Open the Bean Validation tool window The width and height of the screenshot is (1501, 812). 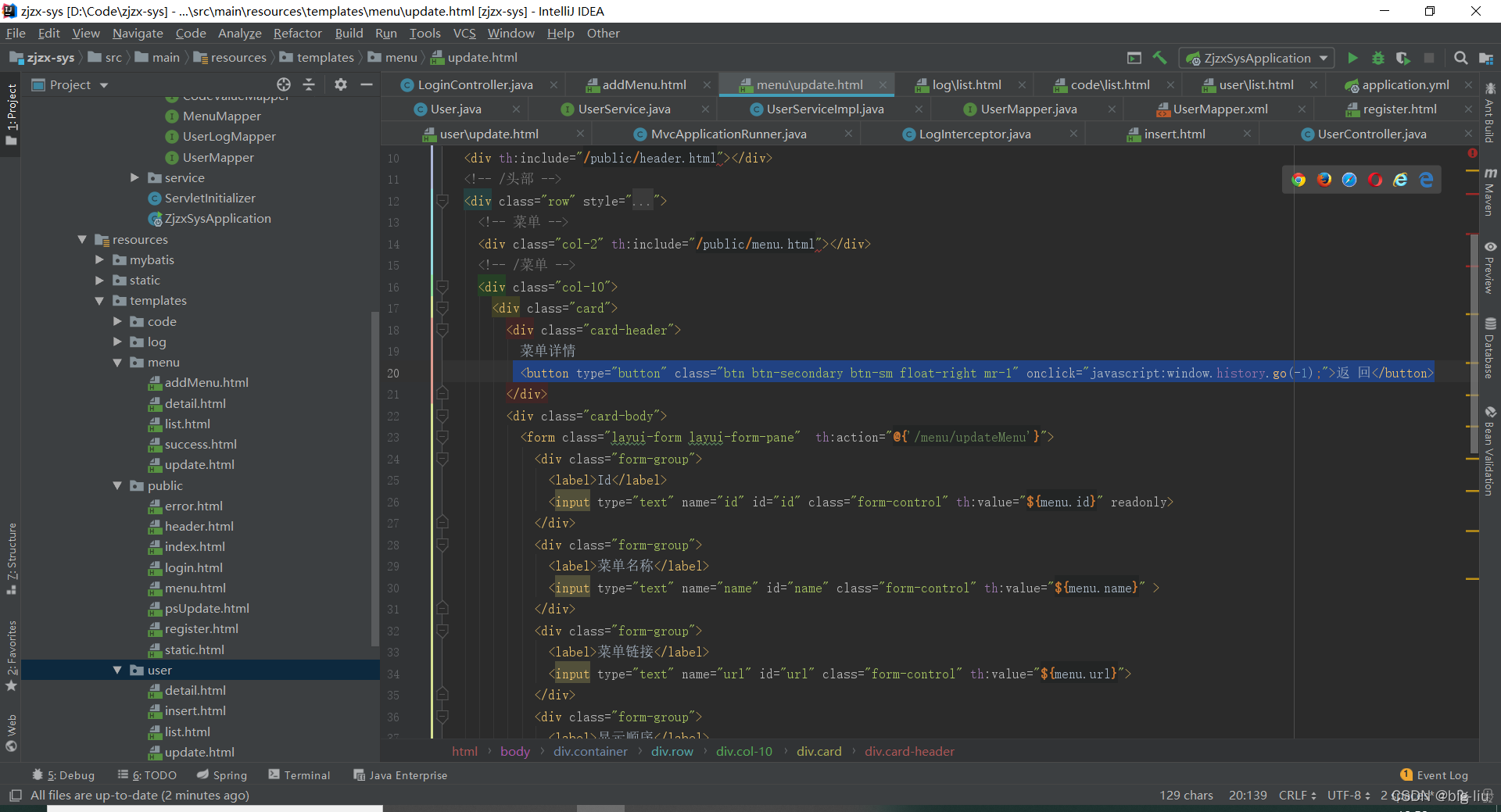pos(1490,452)
